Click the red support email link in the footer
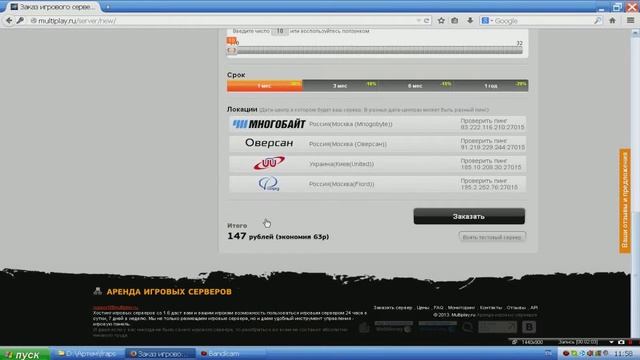This screenshot has height=360, width=640. click(116, 307)
